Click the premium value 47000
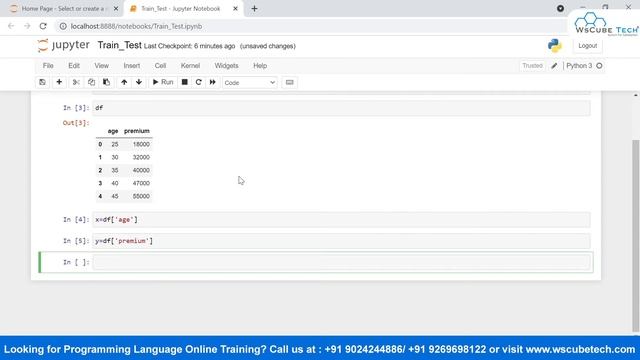This screenshot has height=360, width=640. (141, 183)
